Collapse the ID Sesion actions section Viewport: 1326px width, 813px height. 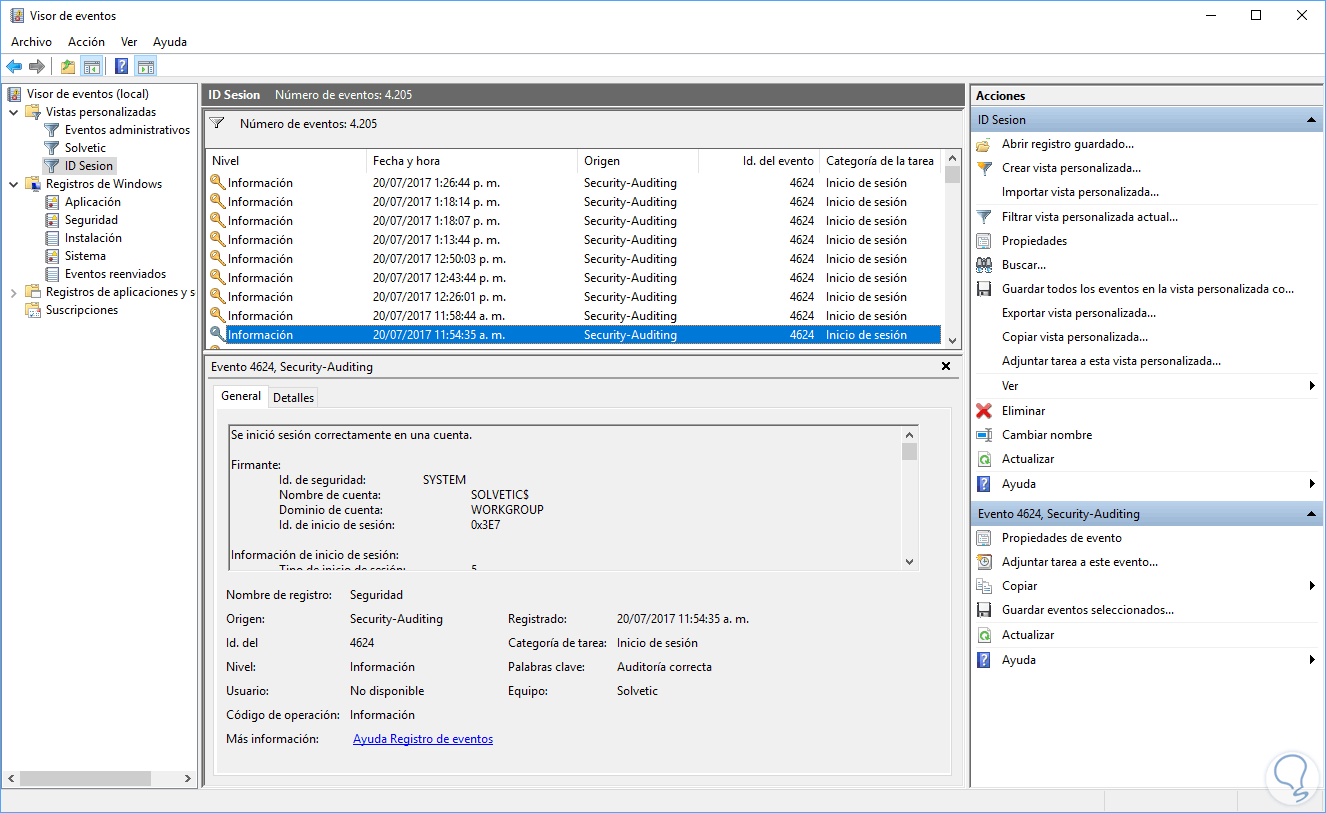(1311, 120)
